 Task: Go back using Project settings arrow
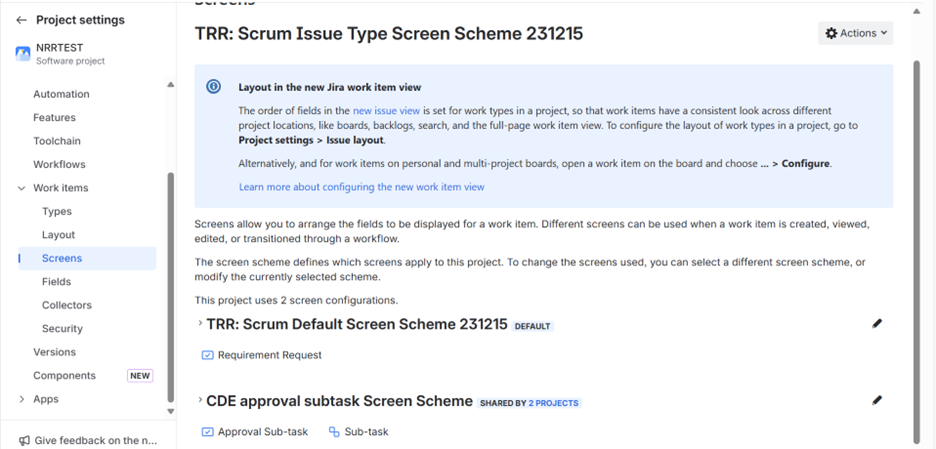point(21,20)
